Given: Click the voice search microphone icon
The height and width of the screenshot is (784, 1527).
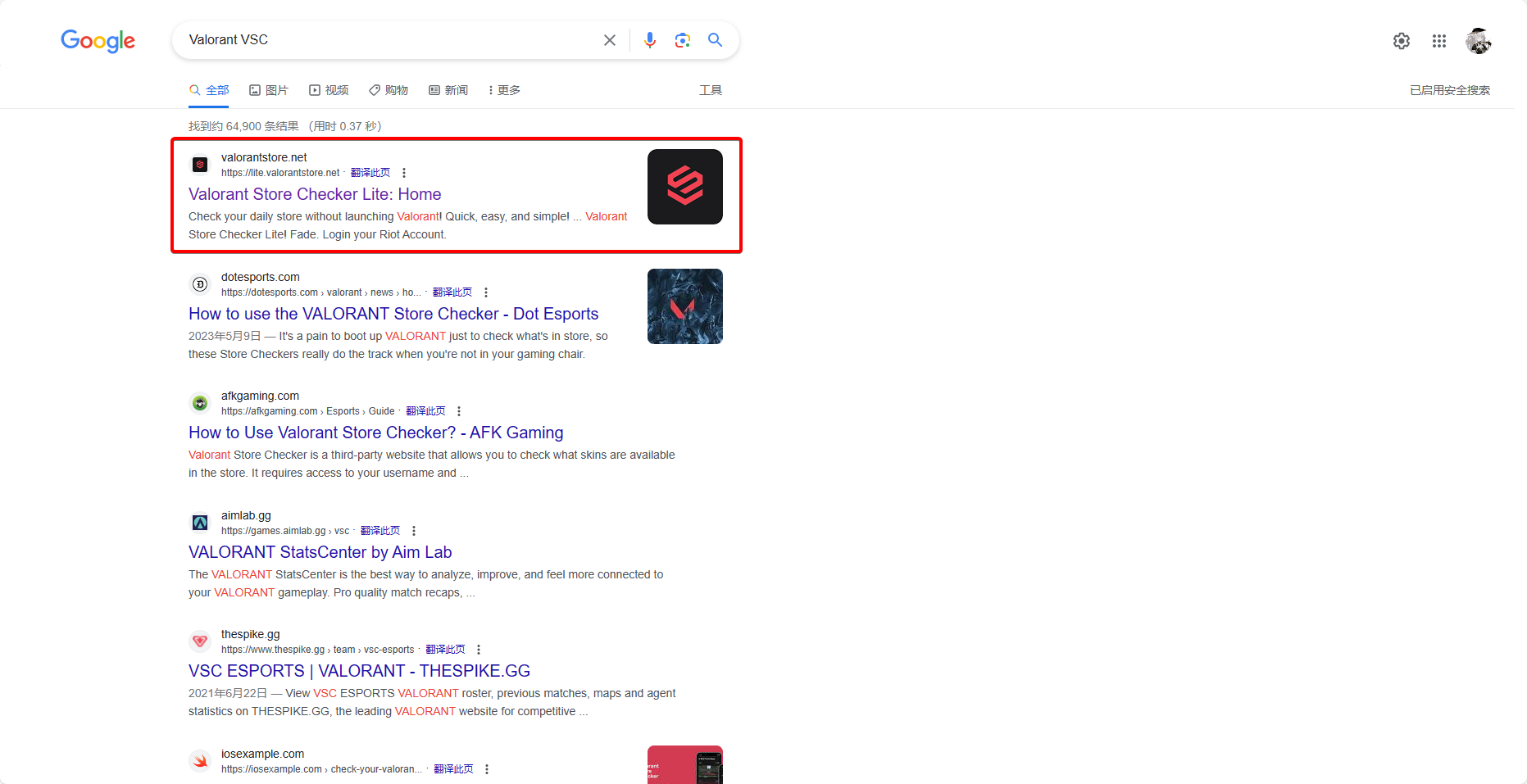Looking at the screenshot, I should click(650, 40).
